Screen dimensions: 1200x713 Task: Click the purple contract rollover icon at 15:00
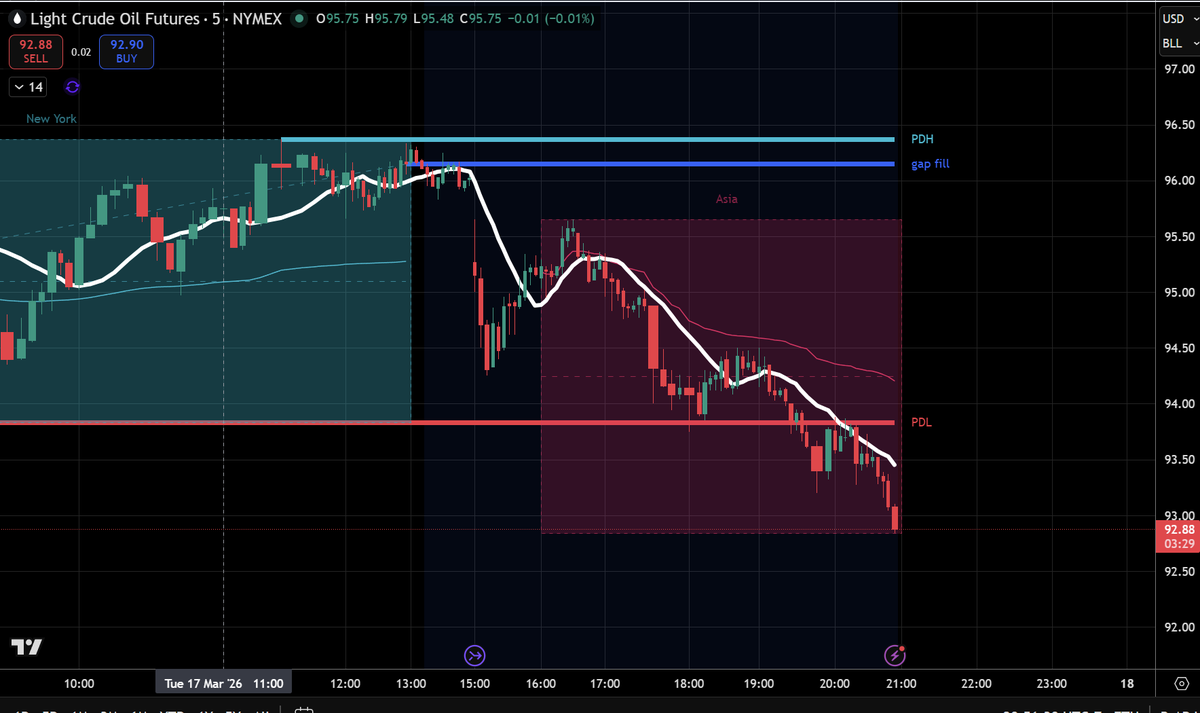tap(475, 656)
